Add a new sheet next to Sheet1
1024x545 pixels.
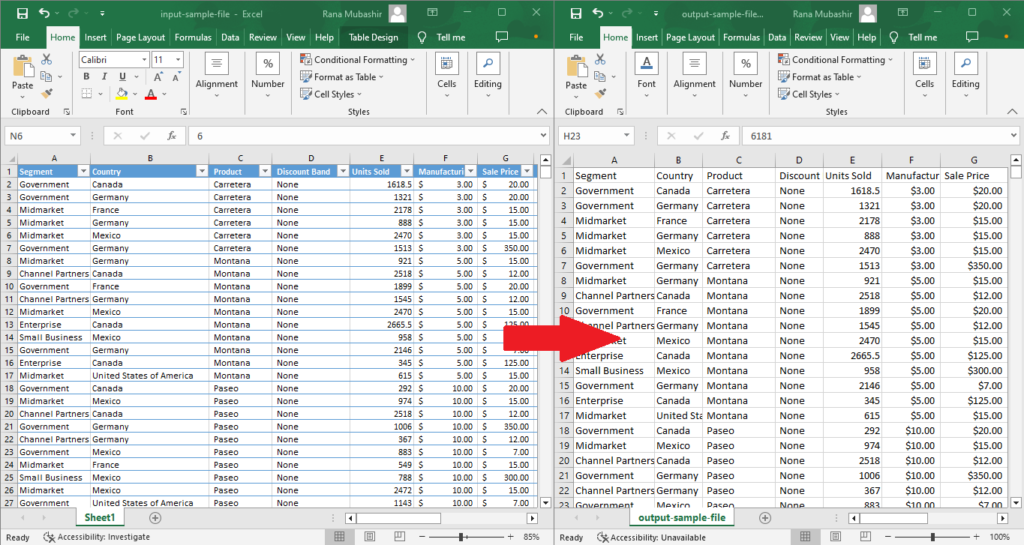pyautogui.click(x=155, y=518)
